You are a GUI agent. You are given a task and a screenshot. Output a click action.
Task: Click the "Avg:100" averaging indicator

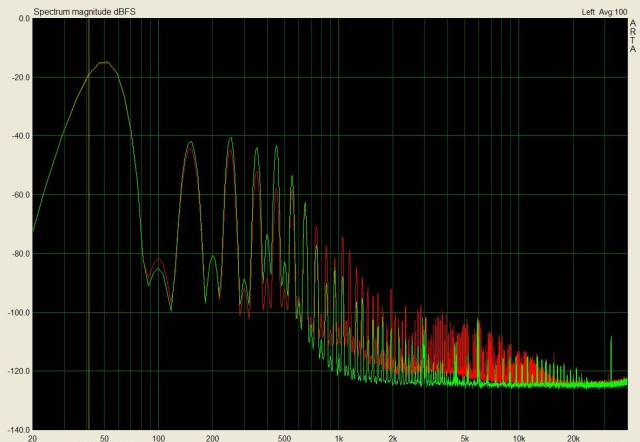[x=612, y=12]
